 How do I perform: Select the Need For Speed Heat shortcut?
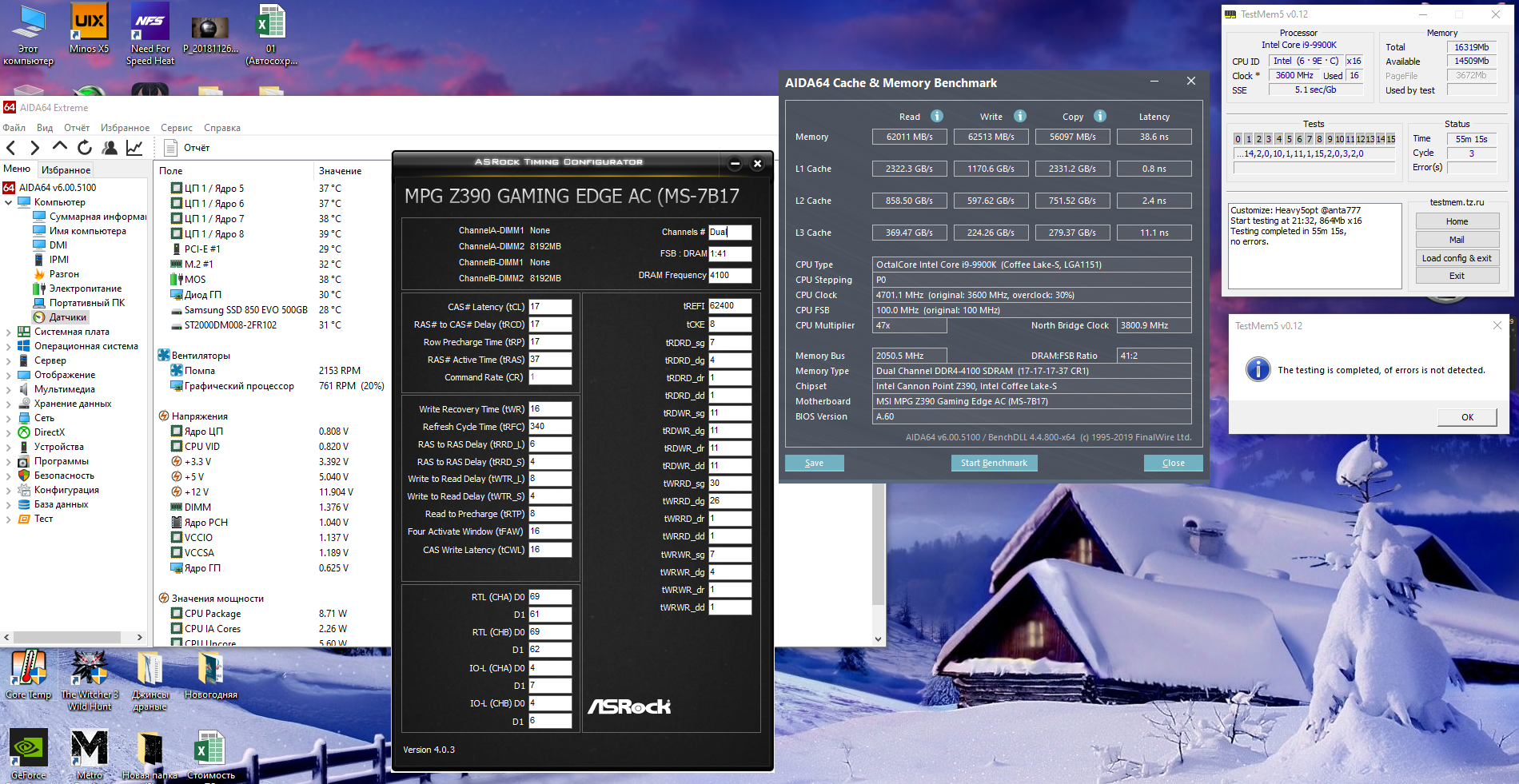click(150, 35)
